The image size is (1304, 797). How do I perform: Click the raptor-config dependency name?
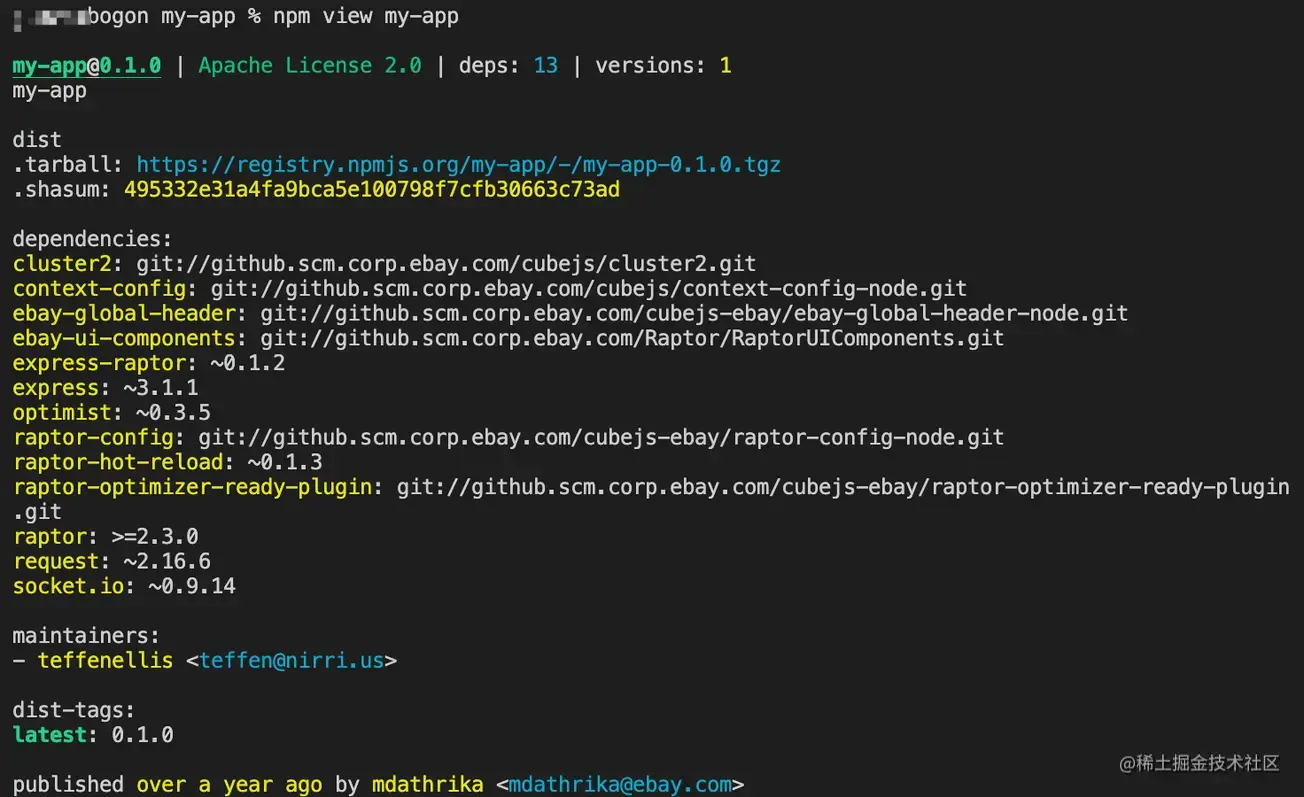coord(92,437)
